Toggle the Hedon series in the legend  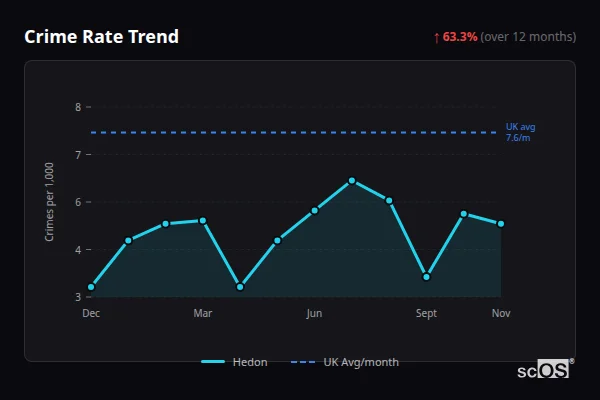tap(234, 362)
